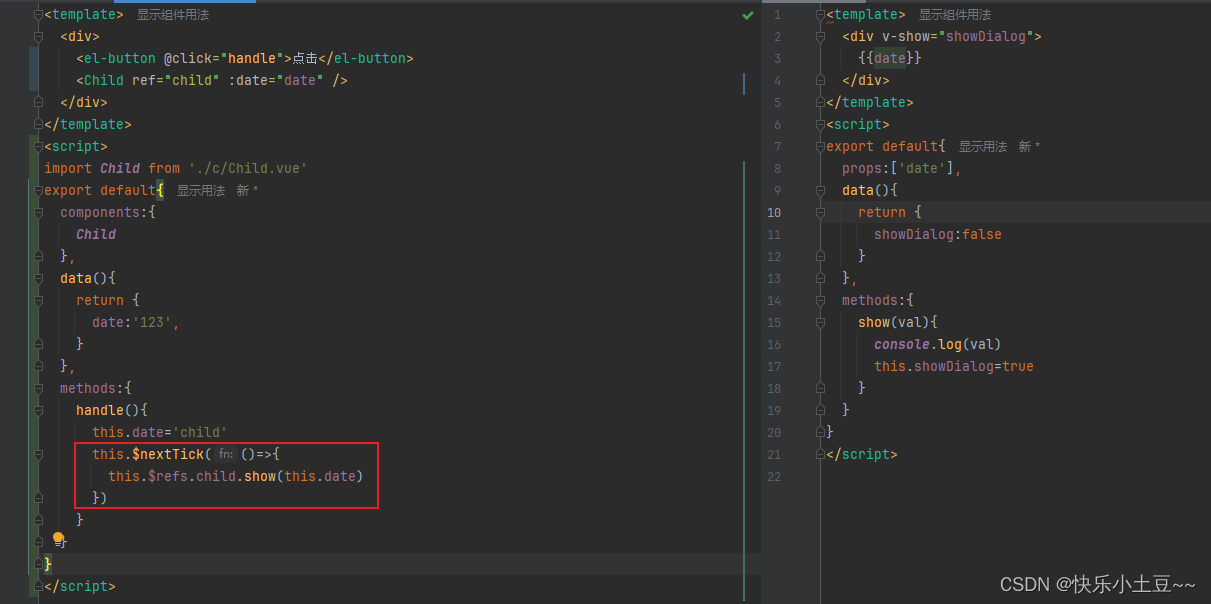This screenshot has height=604, width=1211.
Task: Collapse the <template> block in left editor
Action: pyautogui.click(x=39, y=15)
